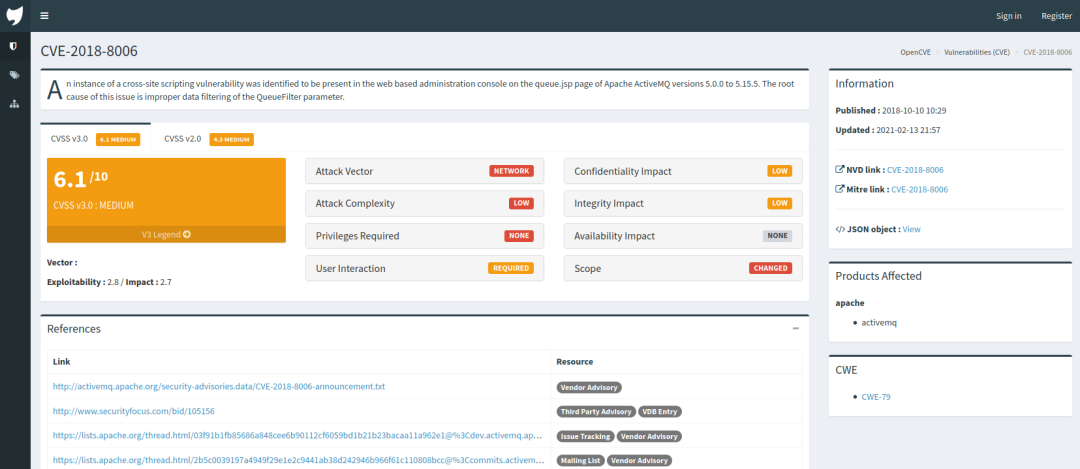Switch to CVSS v2.0 tab
The height and width of the screenshot is (469, 1080).
[x=209, y=138]
